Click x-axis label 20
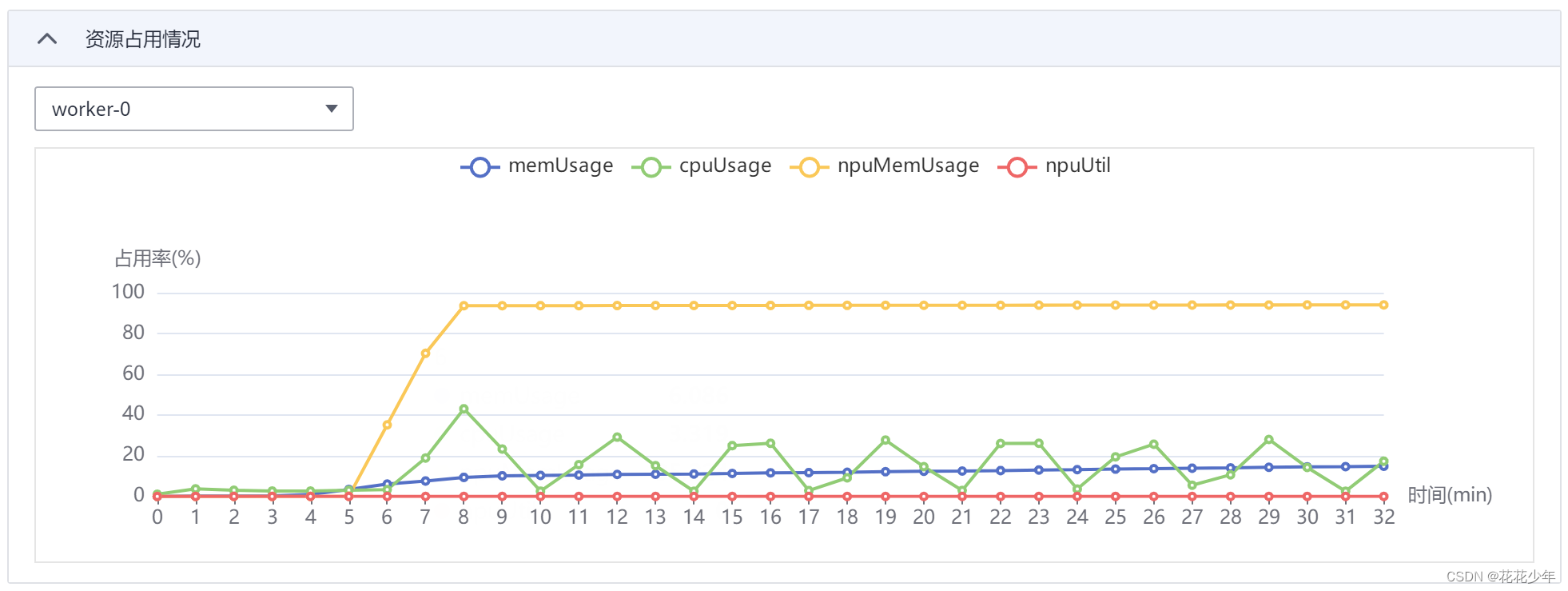 coord(924,517)
